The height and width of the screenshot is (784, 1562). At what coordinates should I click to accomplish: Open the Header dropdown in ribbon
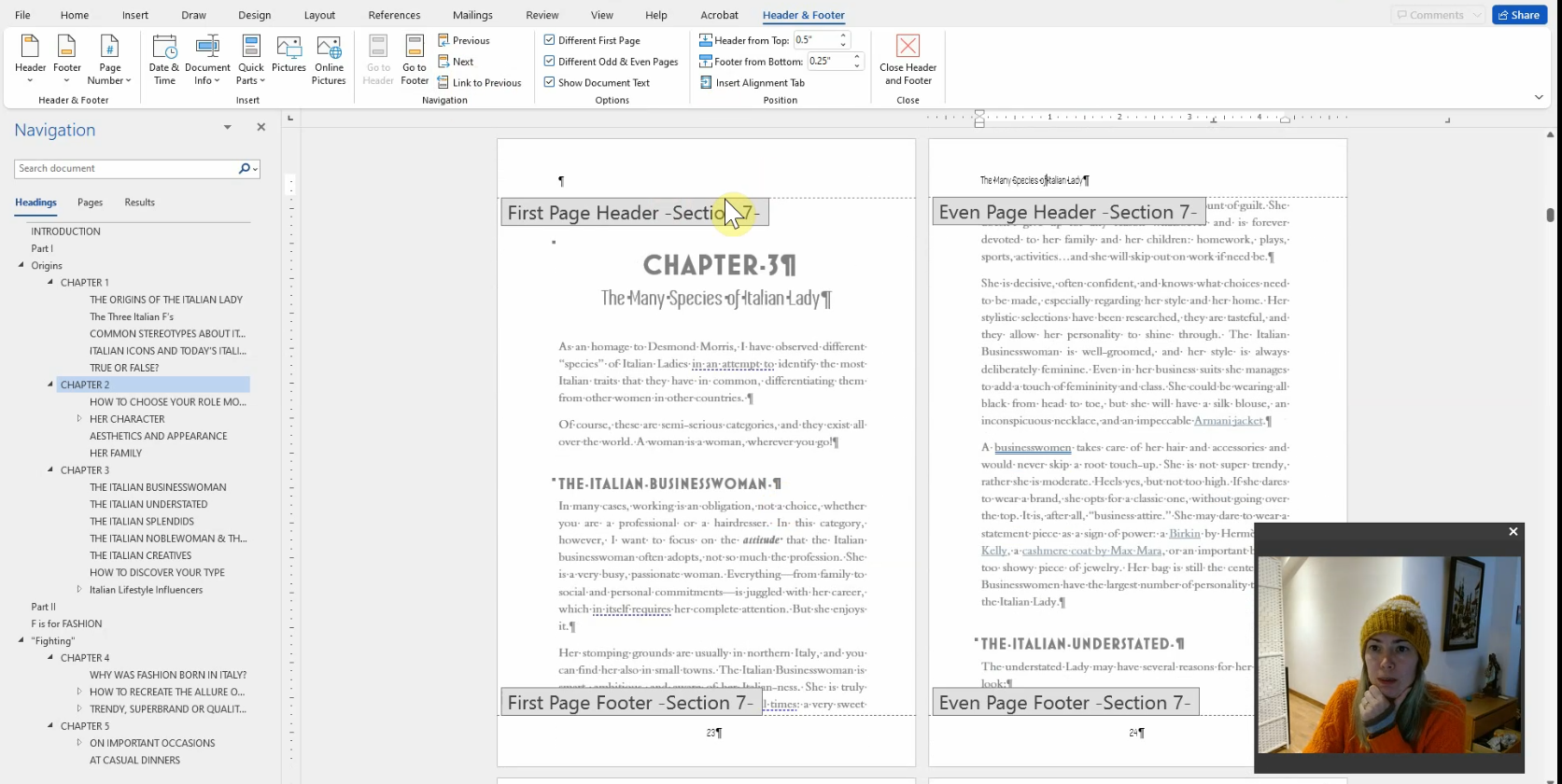[x=30, y=60]
